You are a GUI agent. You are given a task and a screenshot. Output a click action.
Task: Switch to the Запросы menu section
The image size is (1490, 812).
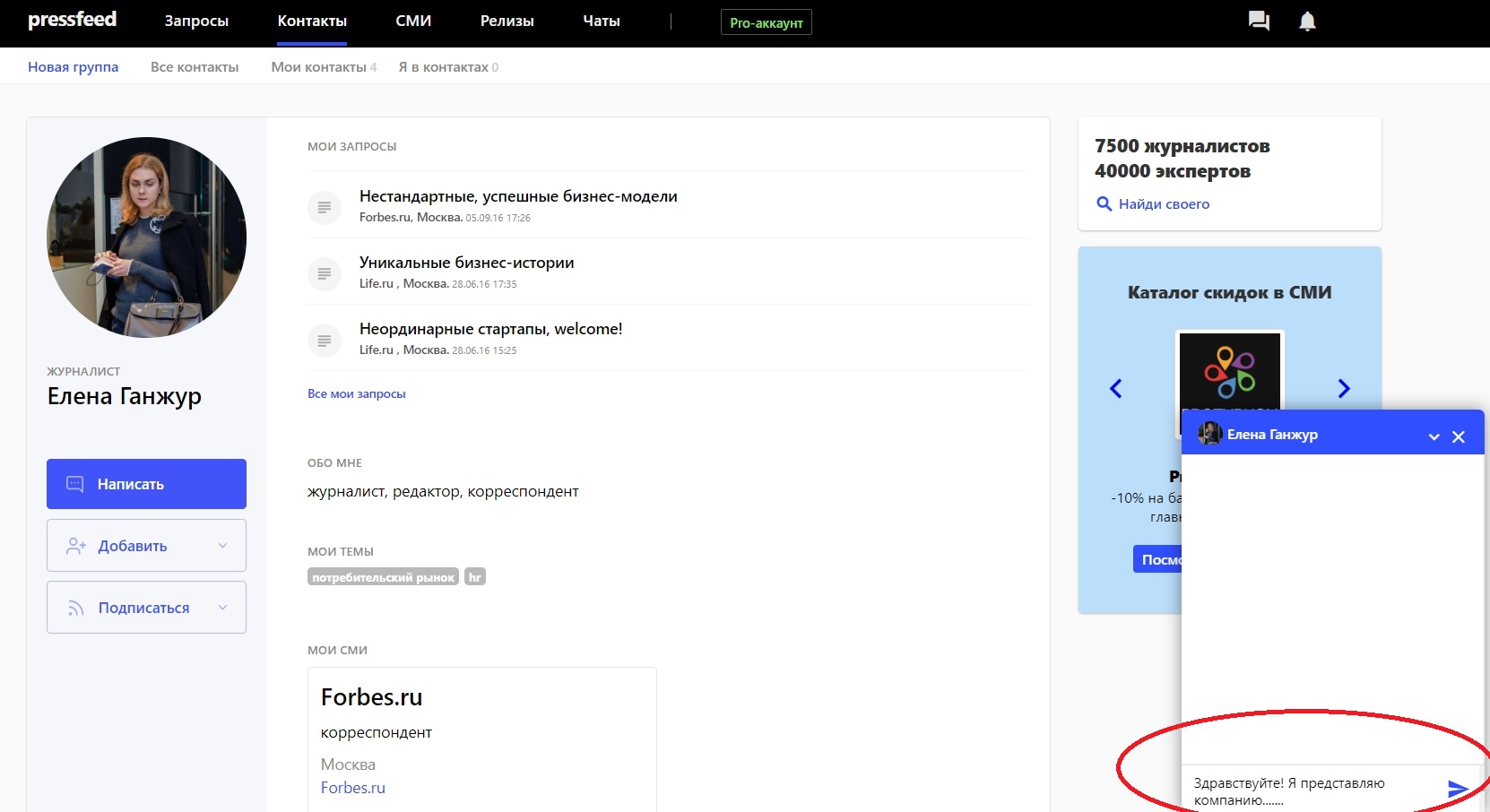pyautogui.click(x=196, y=21)
